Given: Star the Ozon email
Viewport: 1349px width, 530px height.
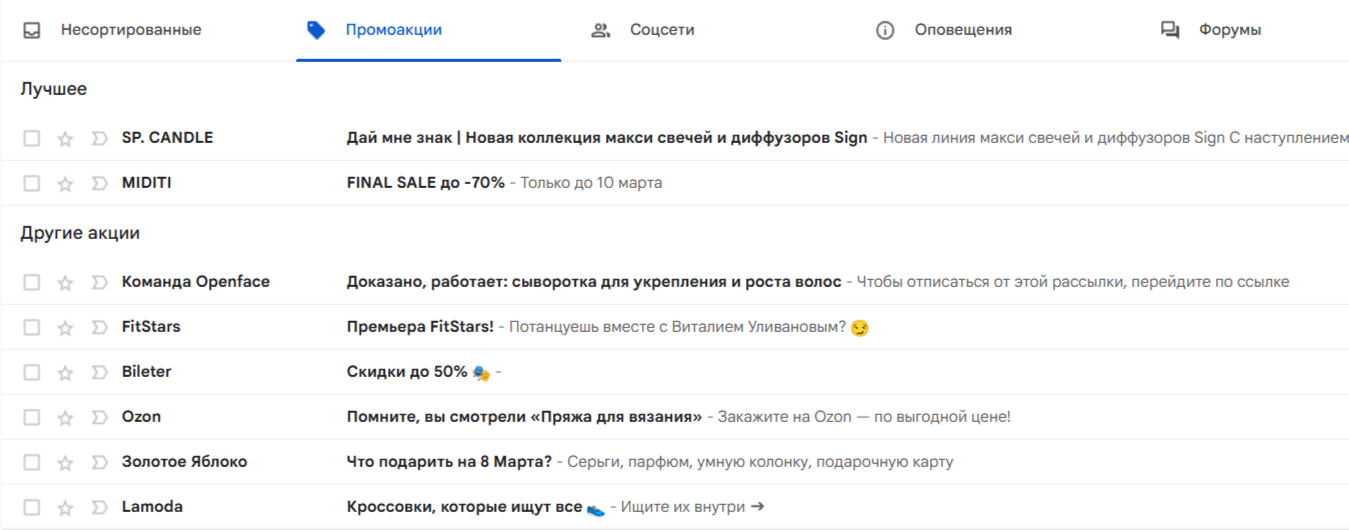Looking at the screenshot, I should 65,418.
